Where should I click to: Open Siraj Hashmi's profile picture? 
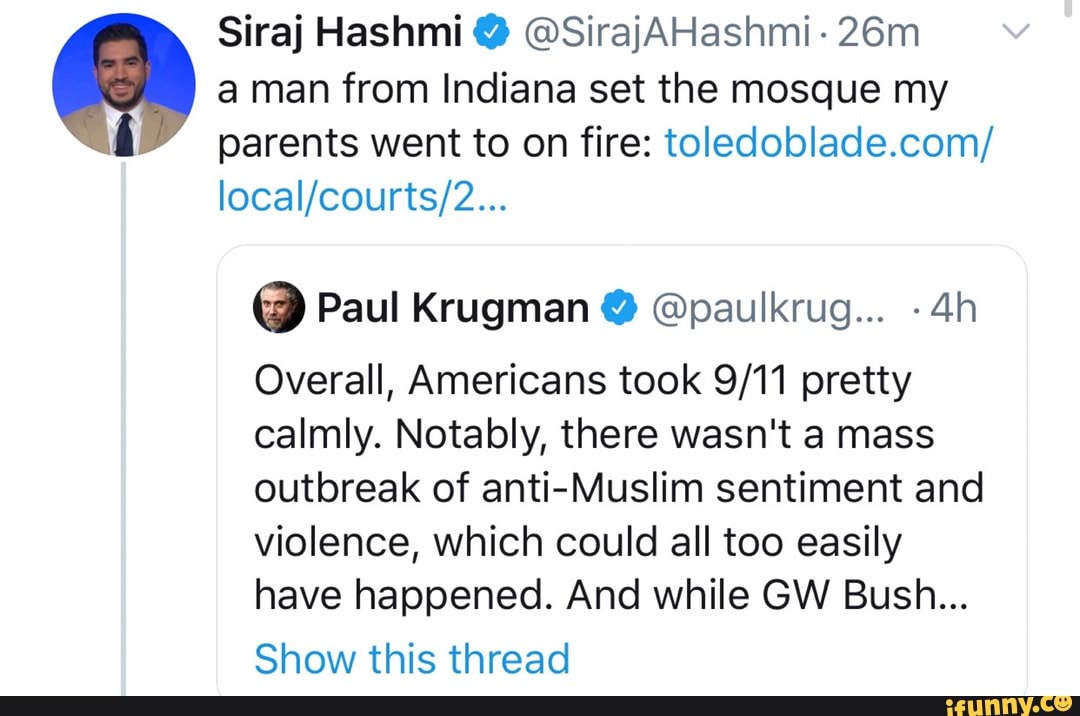[x=123, y=87]
